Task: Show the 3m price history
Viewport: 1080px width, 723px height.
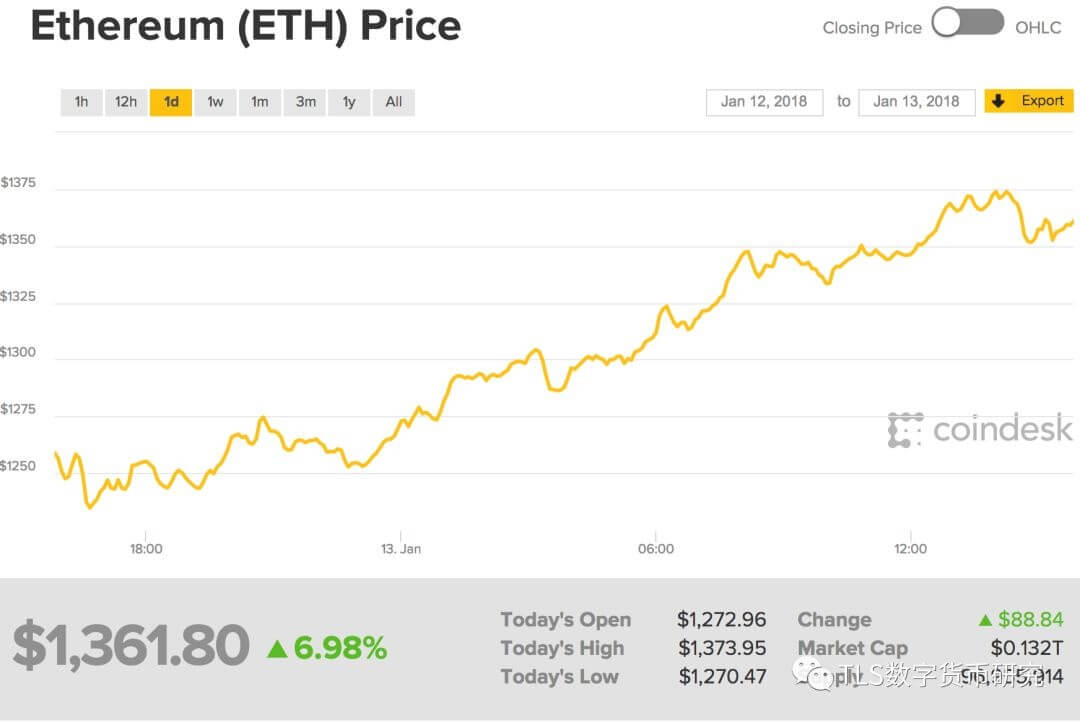Action: pyautogui.click(x=305, y=102)
